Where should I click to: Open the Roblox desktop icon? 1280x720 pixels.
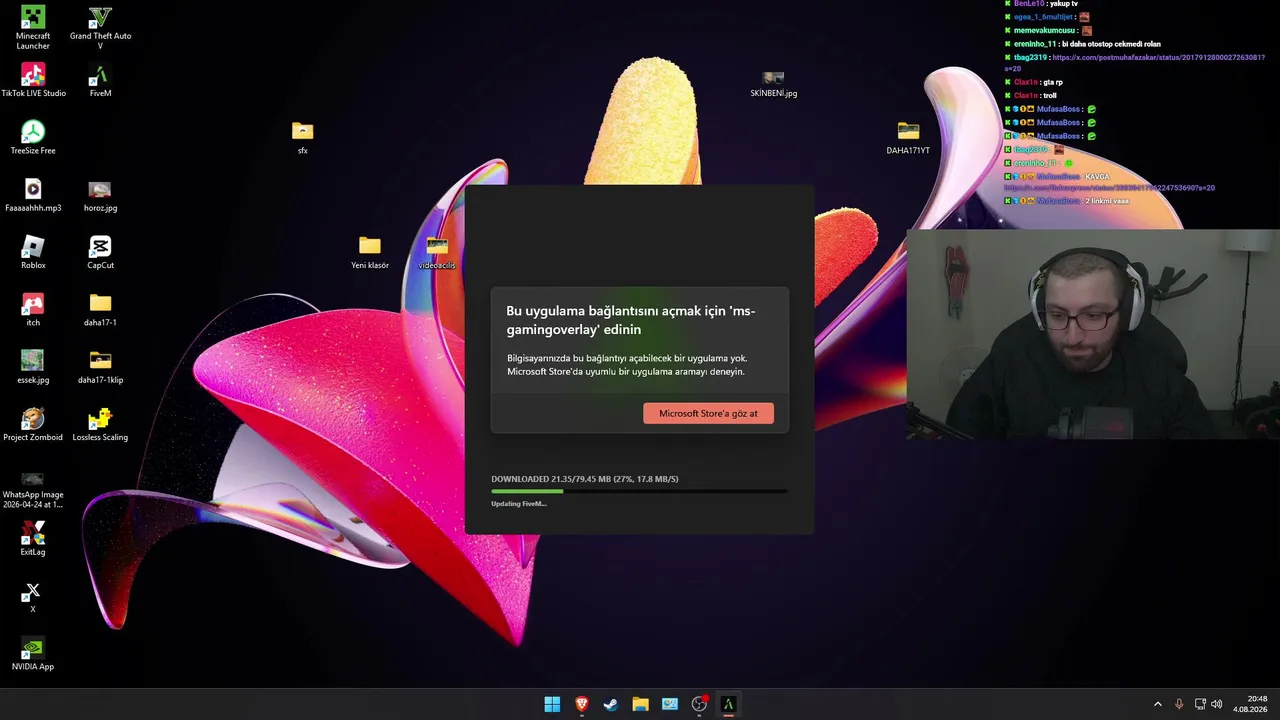33,252
